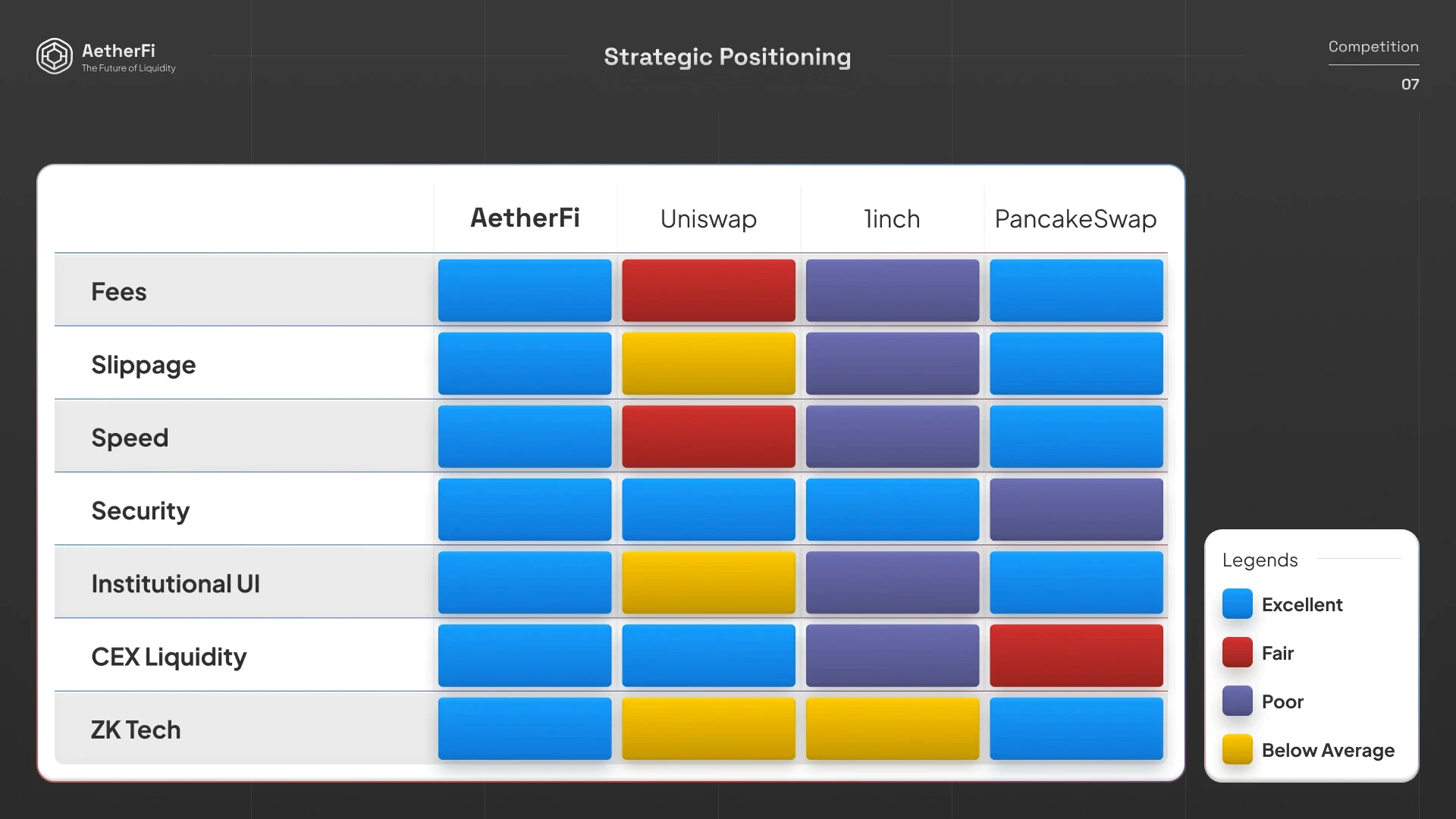Click the purple PancakeSwap Security cell

[1076, 510]
